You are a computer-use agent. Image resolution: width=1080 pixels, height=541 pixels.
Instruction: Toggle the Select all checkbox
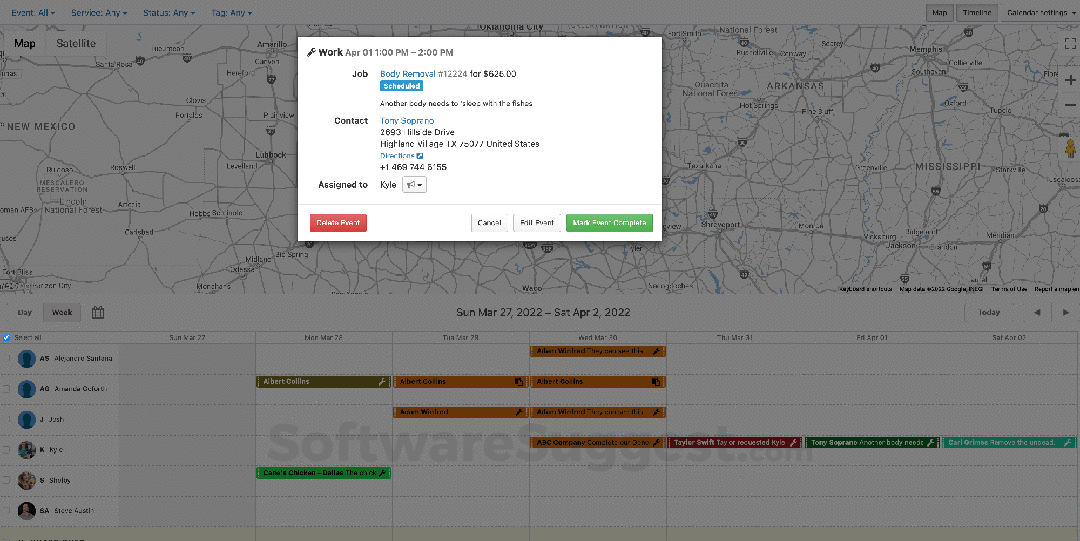coord(7,338)
